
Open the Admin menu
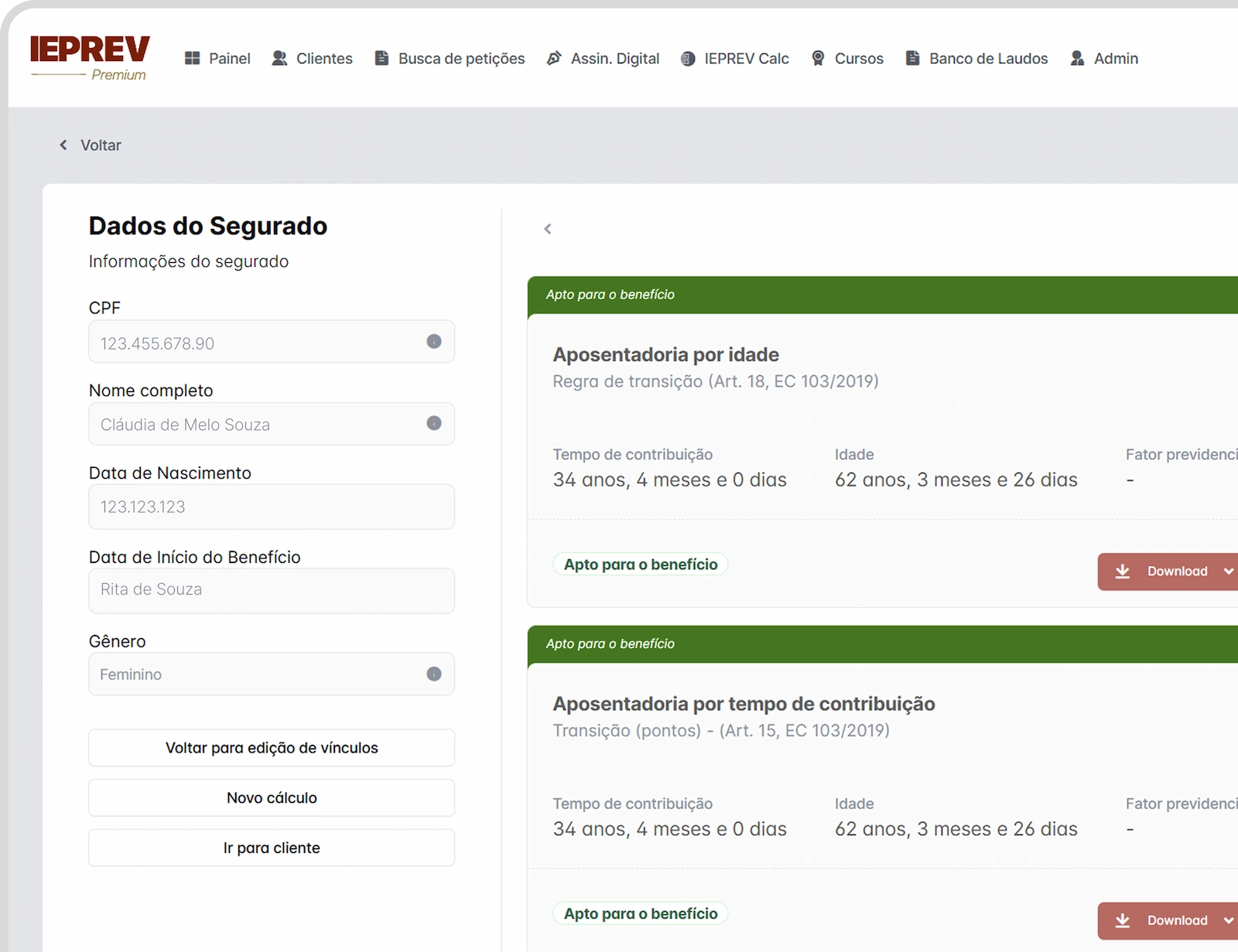(1104, 58)
